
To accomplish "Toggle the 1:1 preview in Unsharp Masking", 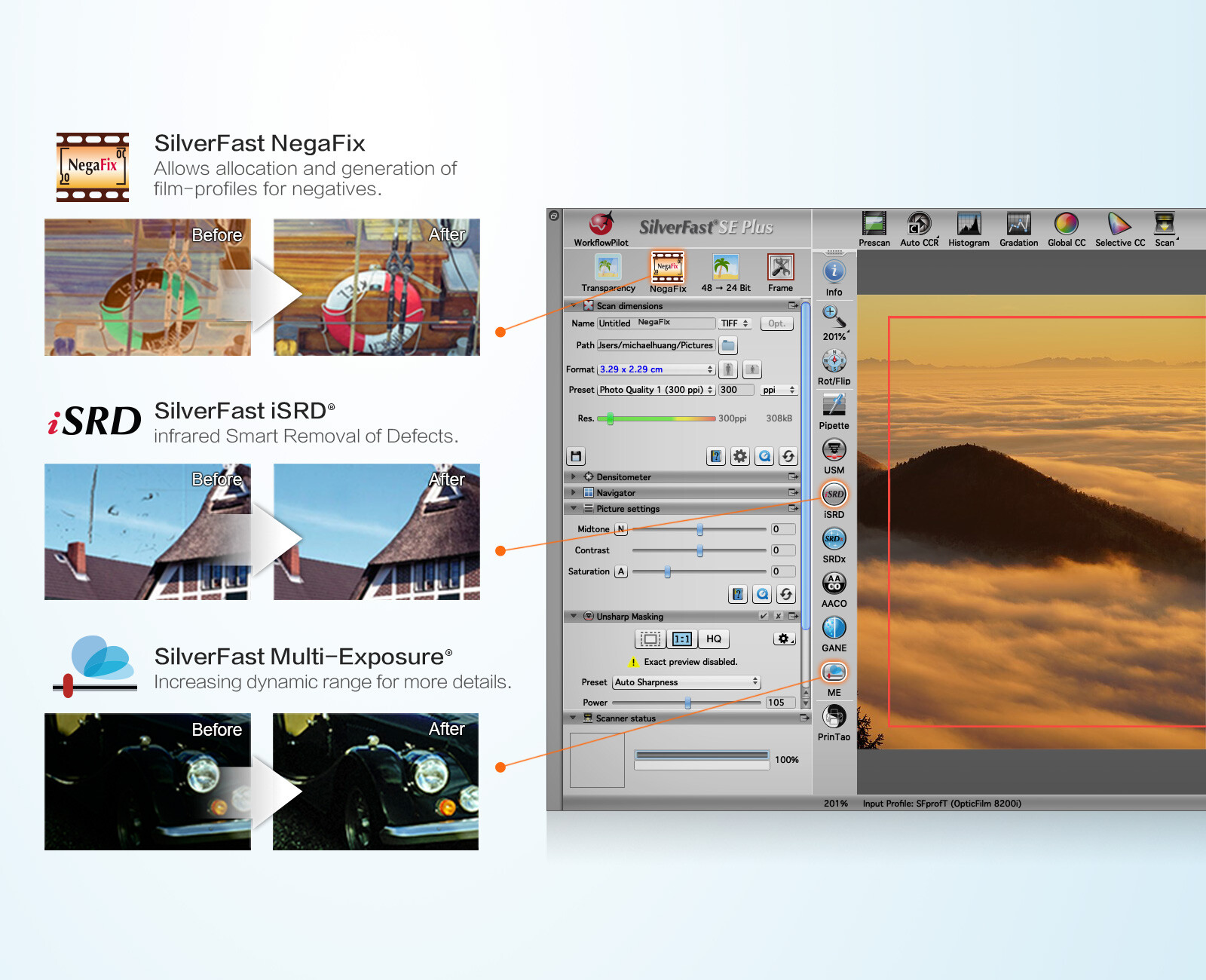I will [x=682, y=639].
